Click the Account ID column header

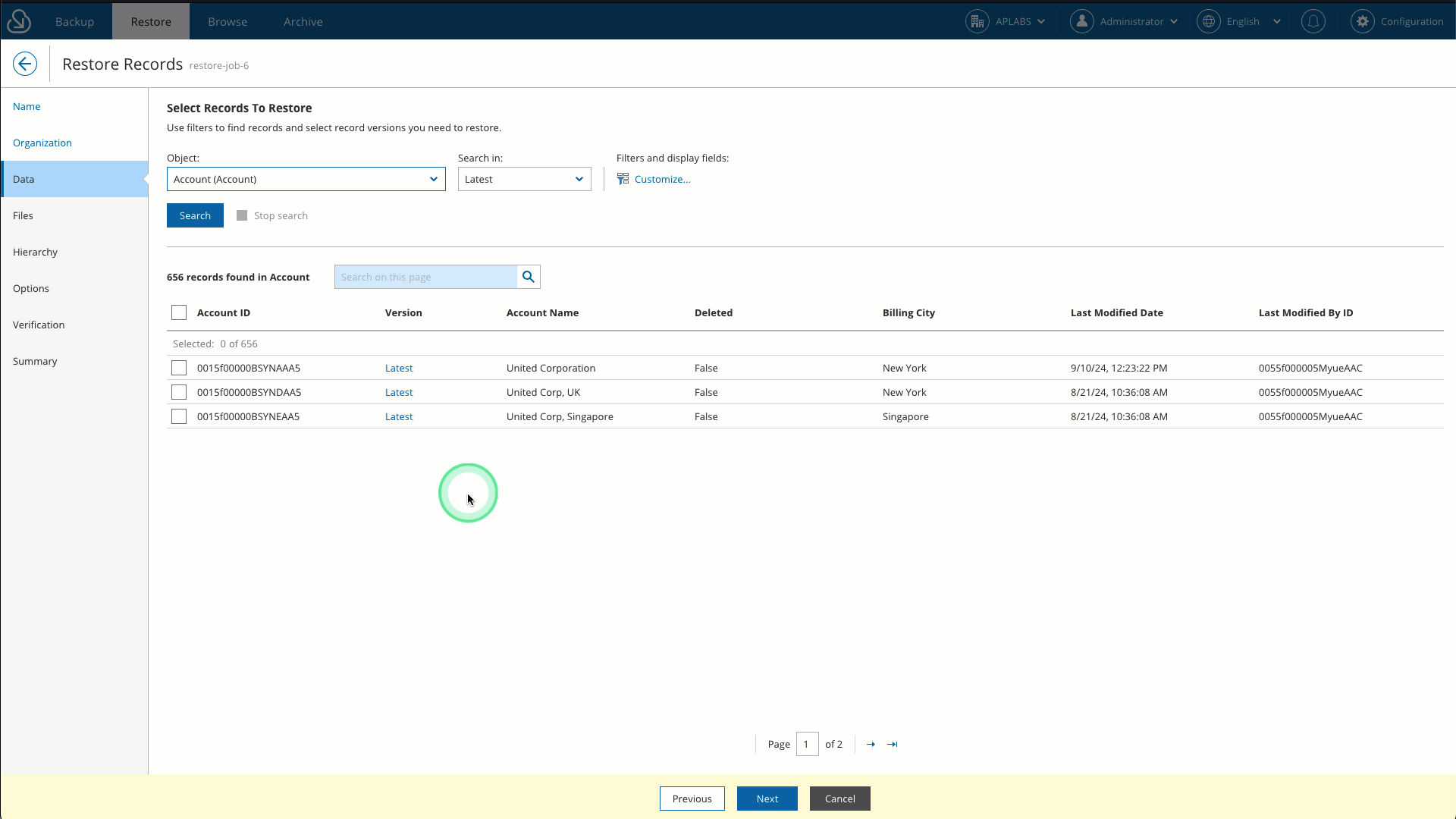point(224,312)
